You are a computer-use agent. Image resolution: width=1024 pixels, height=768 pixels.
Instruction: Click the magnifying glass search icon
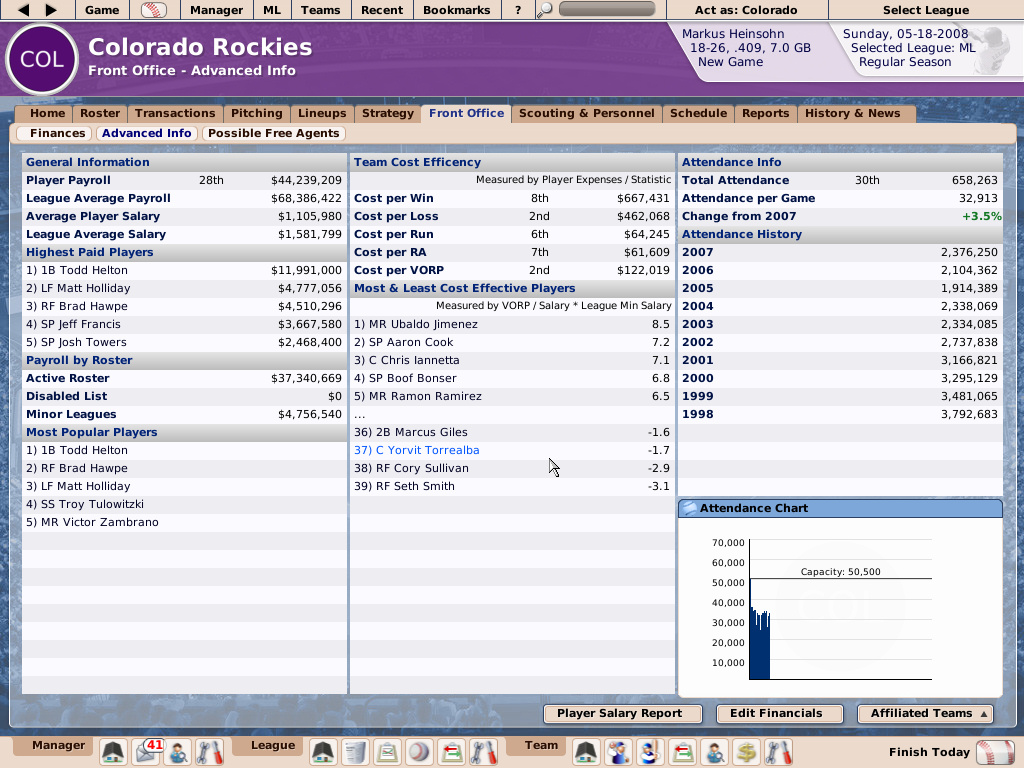click(544, 10)
